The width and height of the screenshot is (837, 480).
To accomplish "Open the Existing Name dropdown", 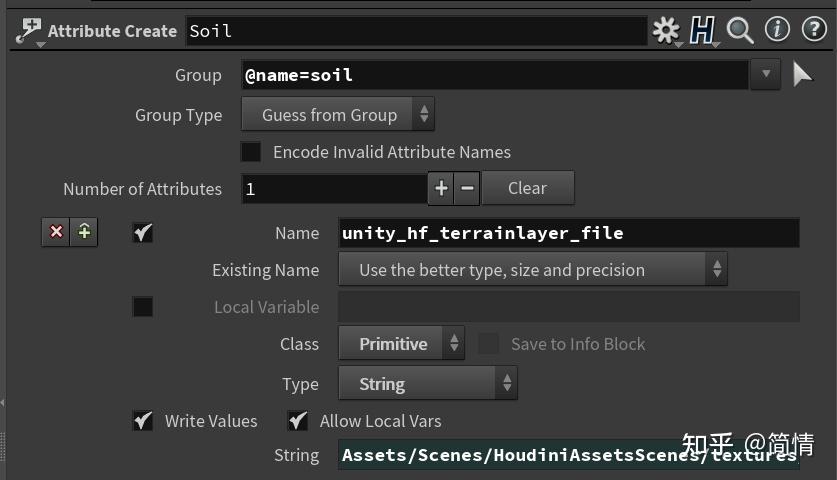I will coord(532,270).
